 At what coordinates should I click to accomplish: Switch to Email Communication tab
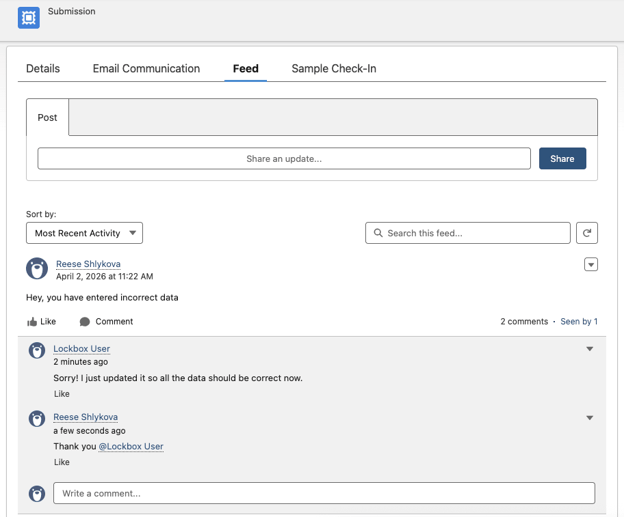pos(146,68)
